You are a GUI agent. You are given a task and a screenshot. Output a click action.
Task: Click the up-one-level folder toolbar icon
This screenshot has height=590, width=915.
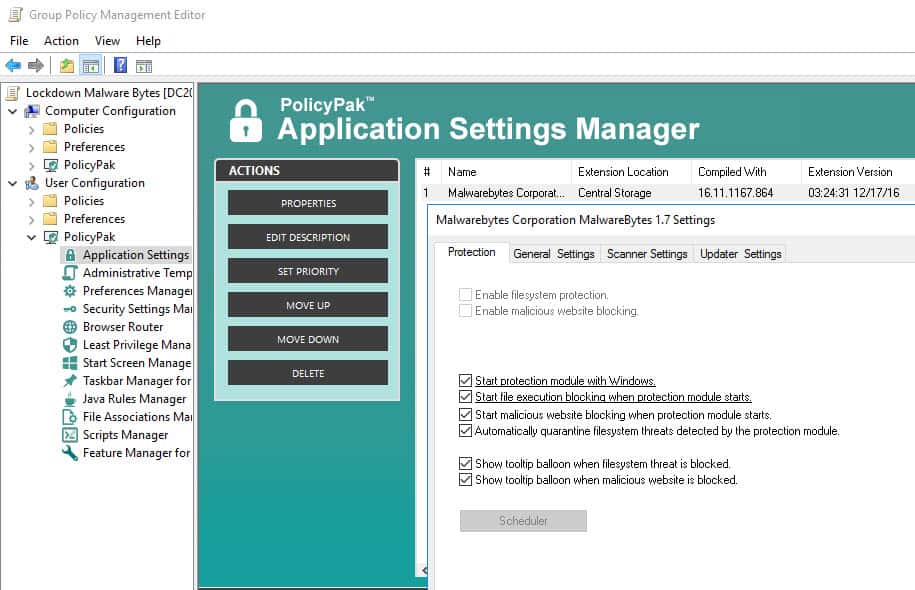point(67,65)
